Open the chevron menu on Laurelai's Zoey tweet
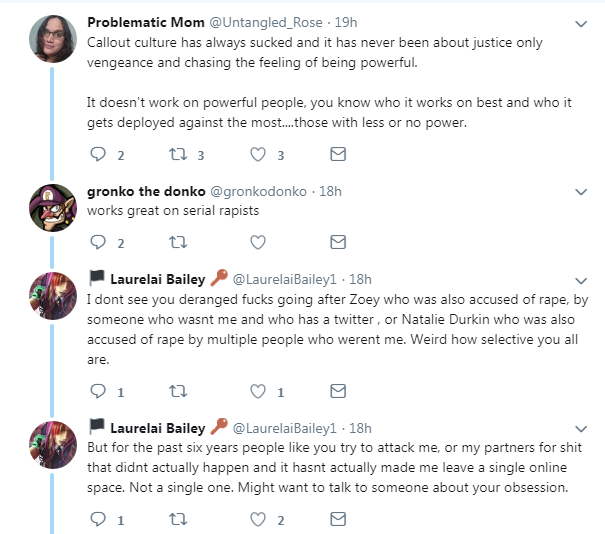Image resolution: width=605 pixels, height=534 pixels. [x=581, y=281]
